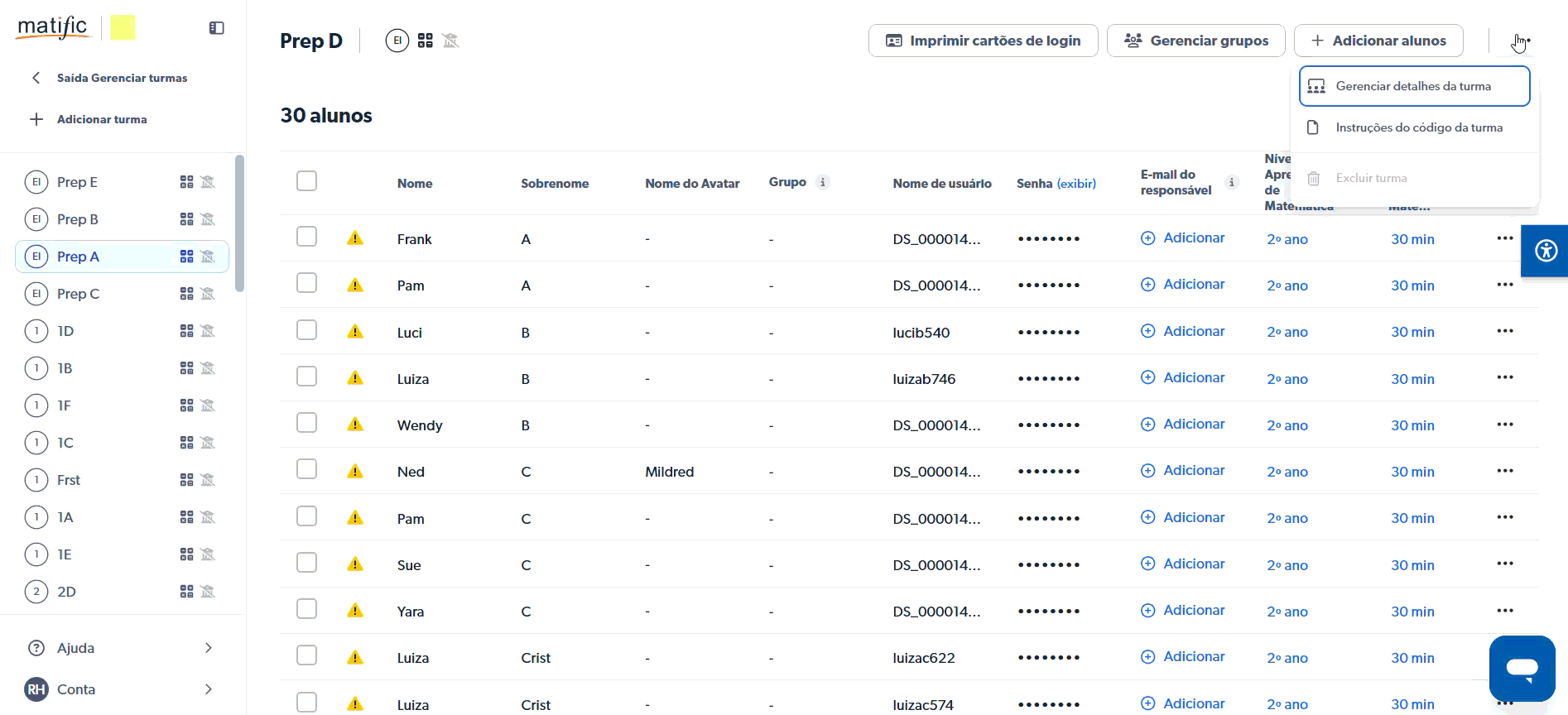Open Prep C class in sidebar
Viewport: 1568px width, 715px height.
tap(78, 294)
